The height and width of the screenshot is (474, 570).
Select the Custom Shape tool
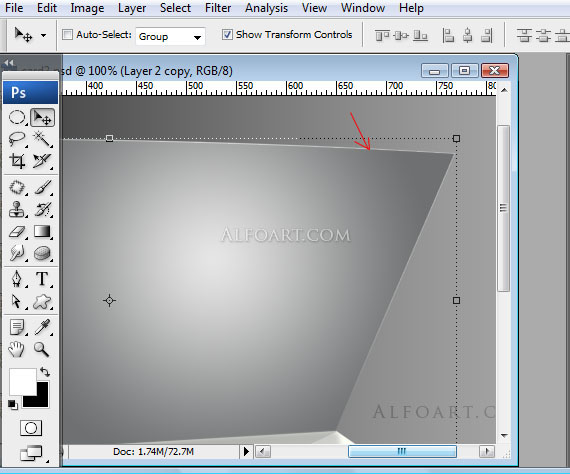coord(42,301)
